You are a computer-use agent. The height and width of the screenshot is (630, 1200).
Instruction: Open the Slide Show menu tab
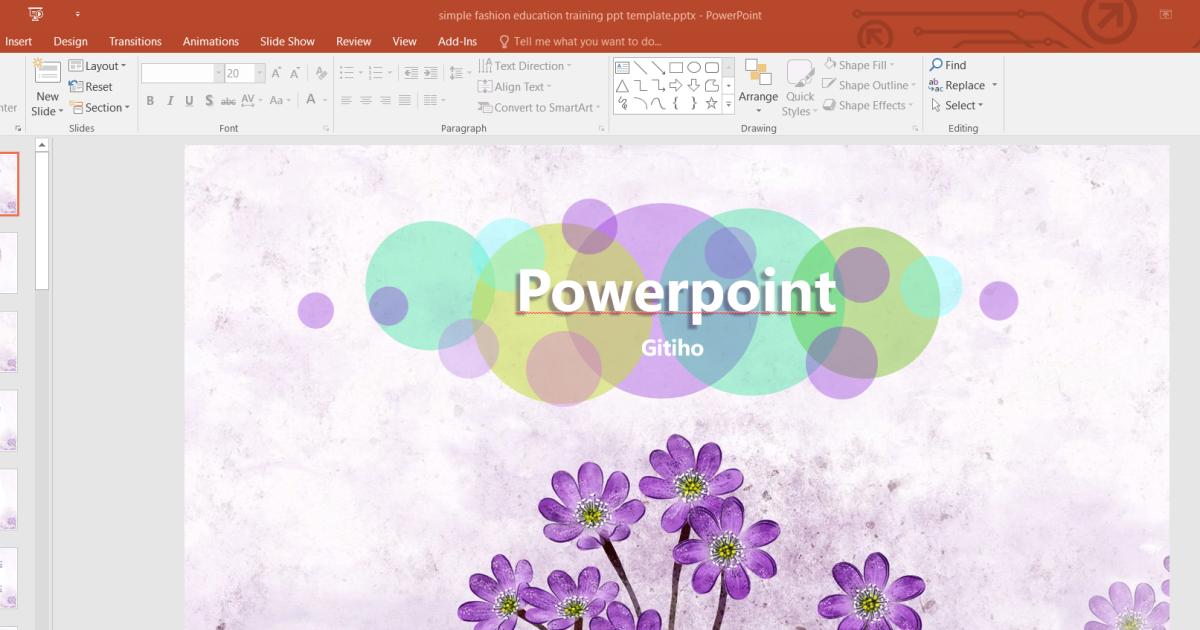pos(287,41)
